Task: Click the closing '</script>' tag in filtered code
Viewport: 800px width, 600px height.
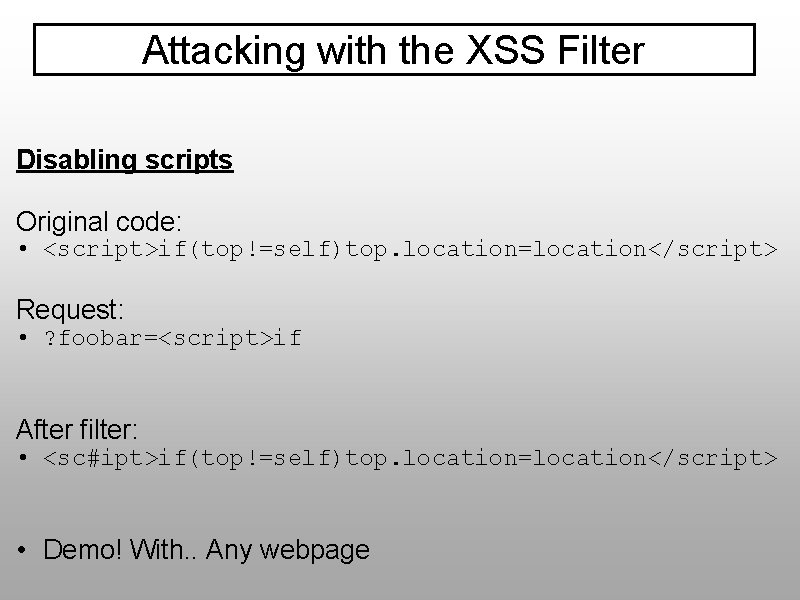Action: (711, 458)
